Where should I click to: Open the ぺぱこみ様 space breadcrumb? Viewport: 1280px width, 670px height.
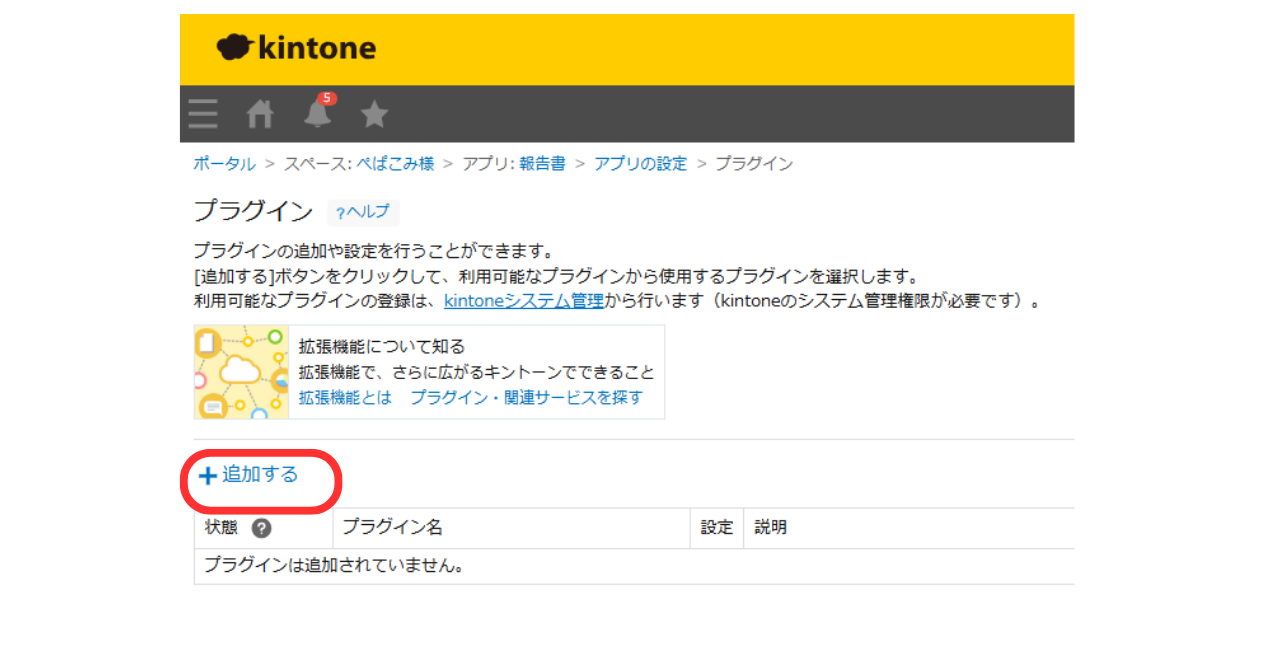(394, 163)
